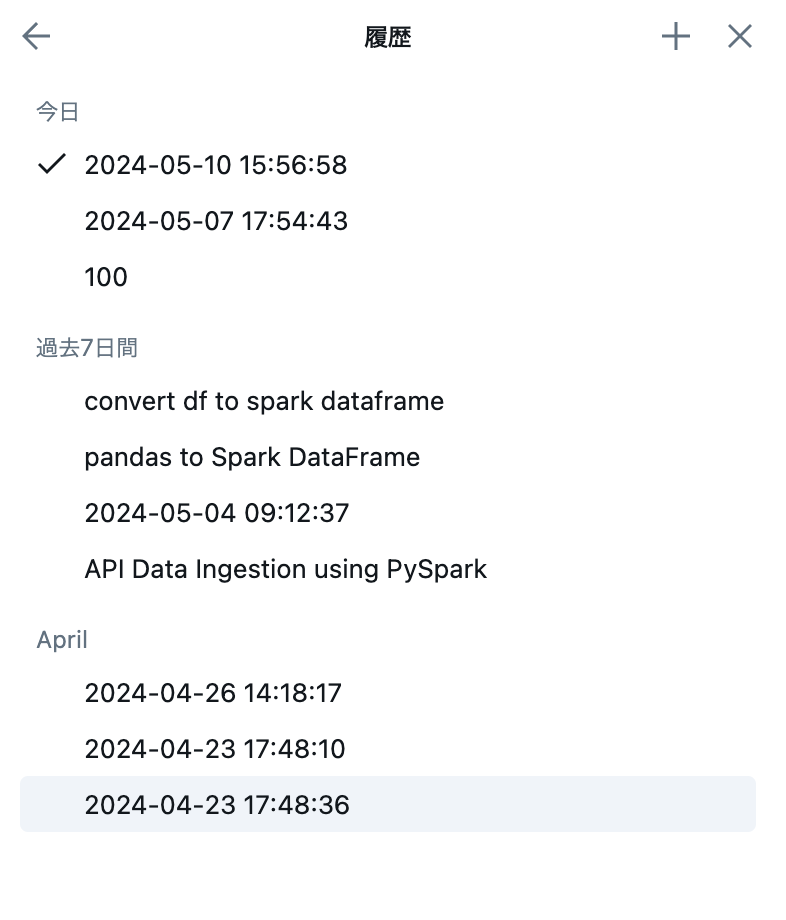Image resolution: width=786 pixels, height=920 pixels.
Task: Select the 2024-04-26 14:18:17 history entry
Action: (213, 693)
